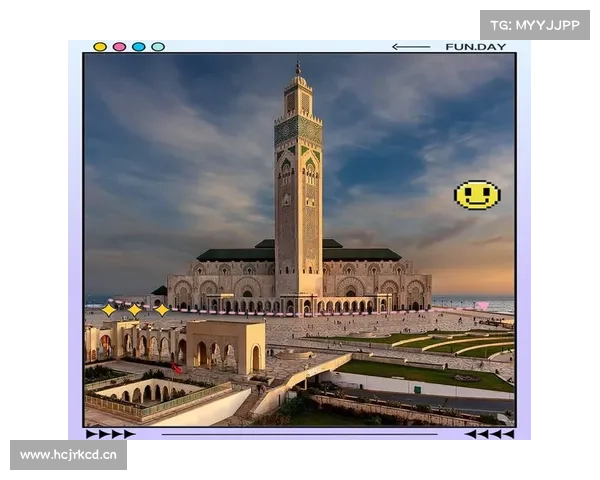
Task: Open the TG: MYYJJPP label
Action: 535,25
